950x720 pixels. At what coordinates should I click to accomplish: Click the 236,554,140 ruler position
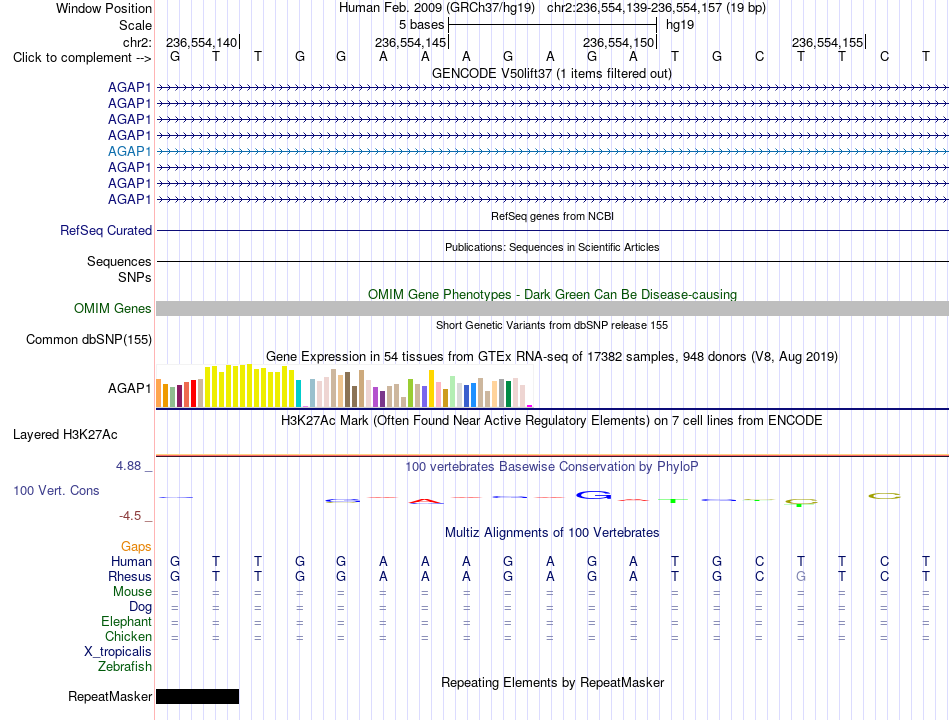coord(202,42)
